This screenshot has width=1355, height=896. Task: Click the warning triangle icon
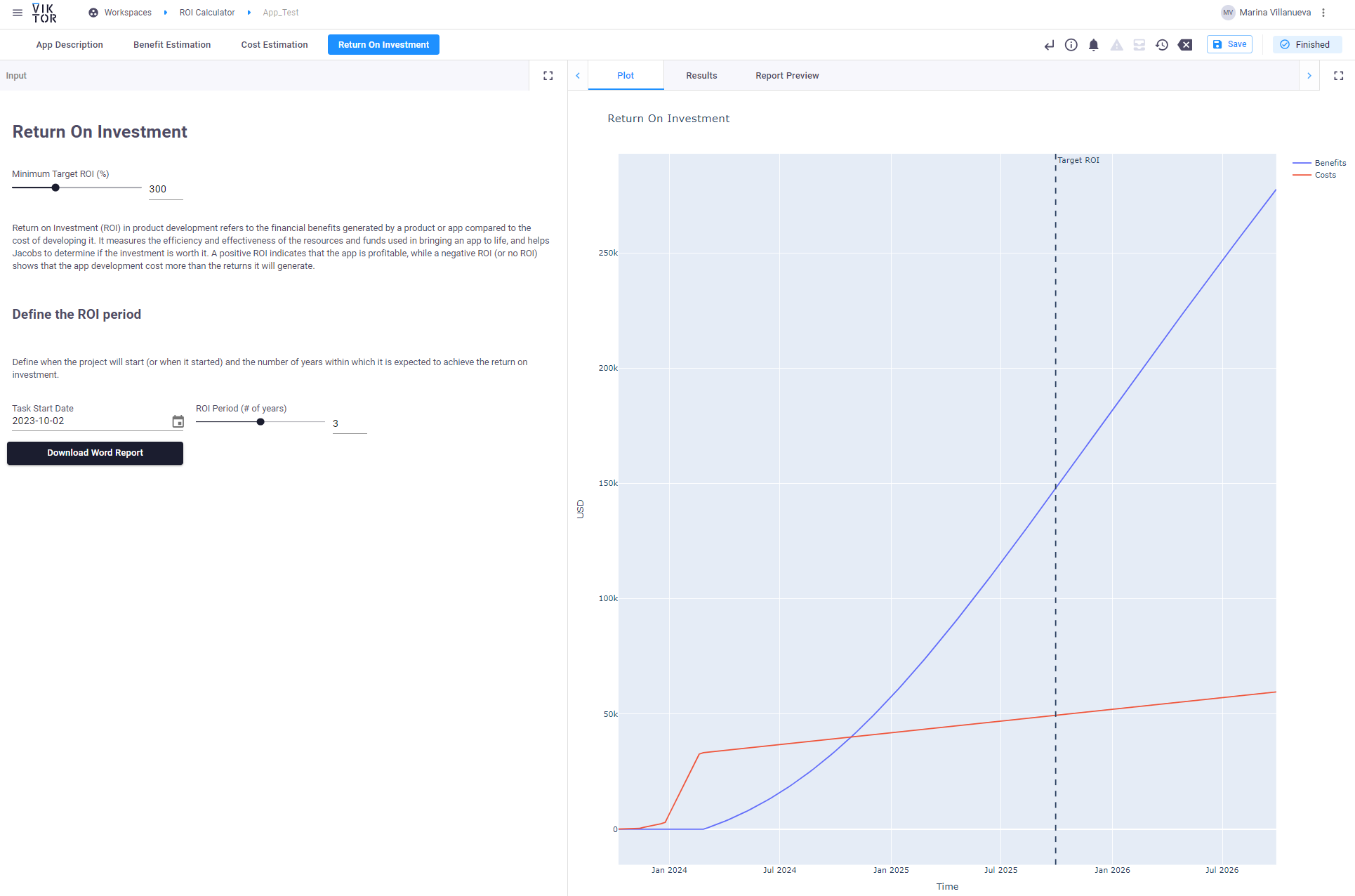click(x=1116, y=45)
